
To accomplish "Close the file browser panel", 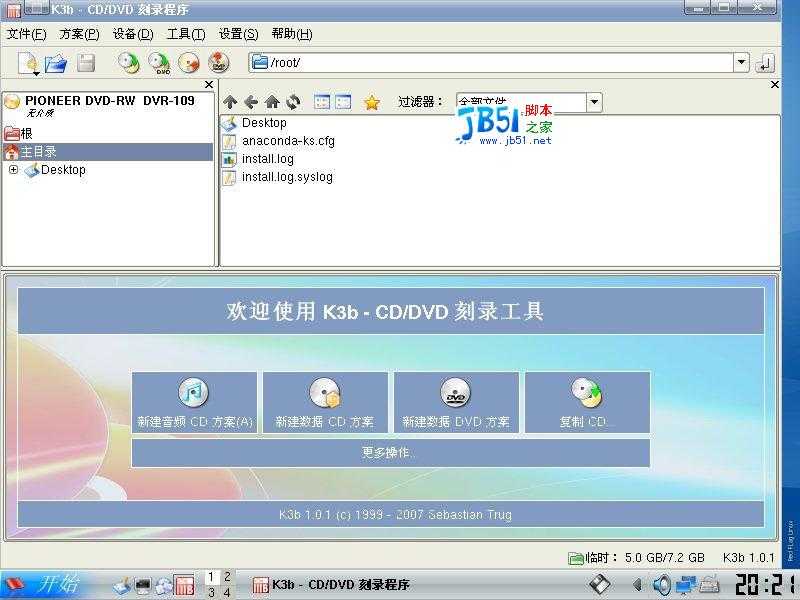I will click(x=774, y=84).
